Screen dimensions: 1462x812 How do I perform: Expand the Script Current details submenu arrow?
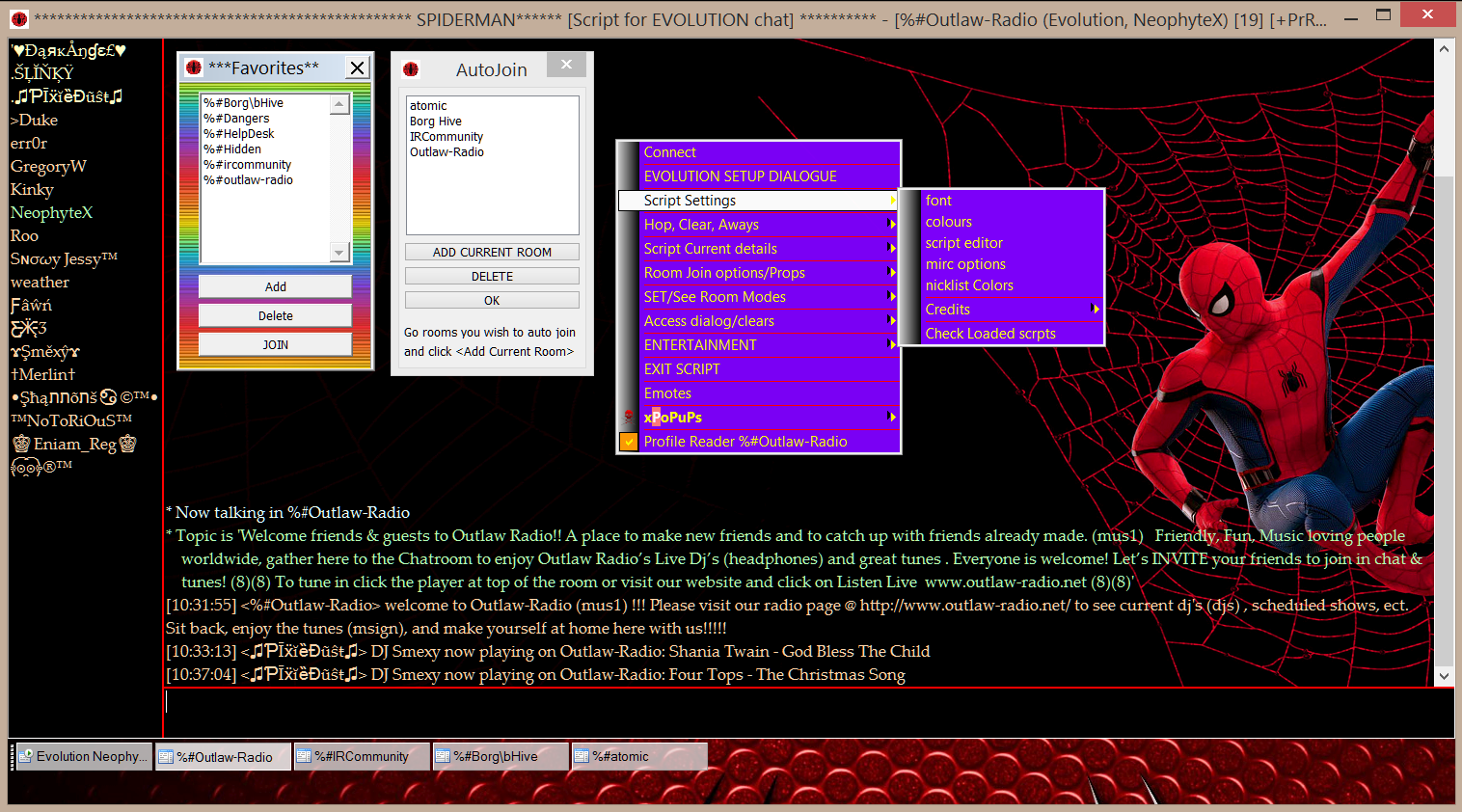point(892,249)
